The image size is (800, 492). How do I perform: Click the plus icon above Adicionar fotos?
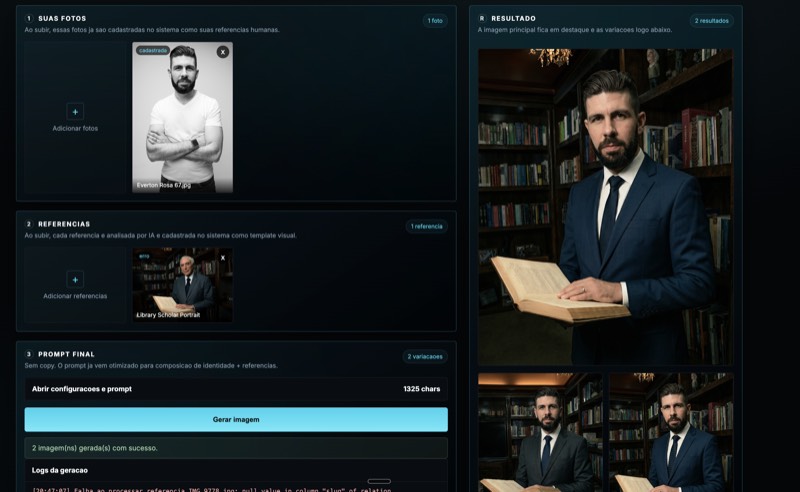tap(75, 111)
